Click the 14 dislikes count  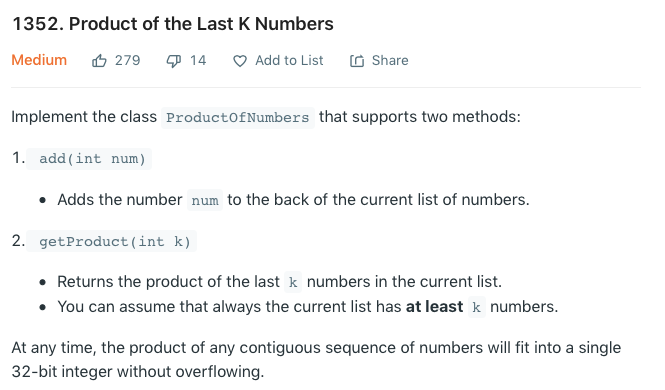[198, 61]
